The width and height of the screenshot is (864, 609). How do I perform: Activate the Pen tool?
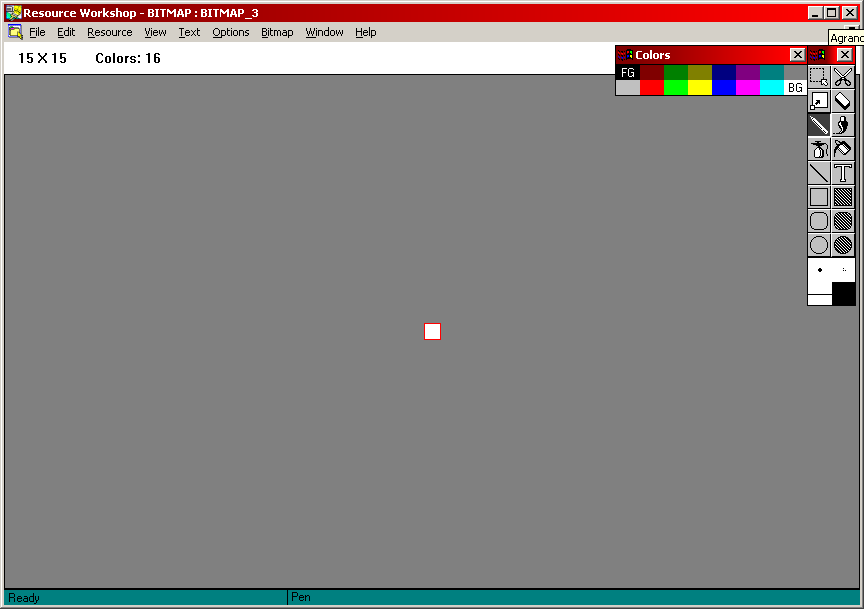point(819,125)
